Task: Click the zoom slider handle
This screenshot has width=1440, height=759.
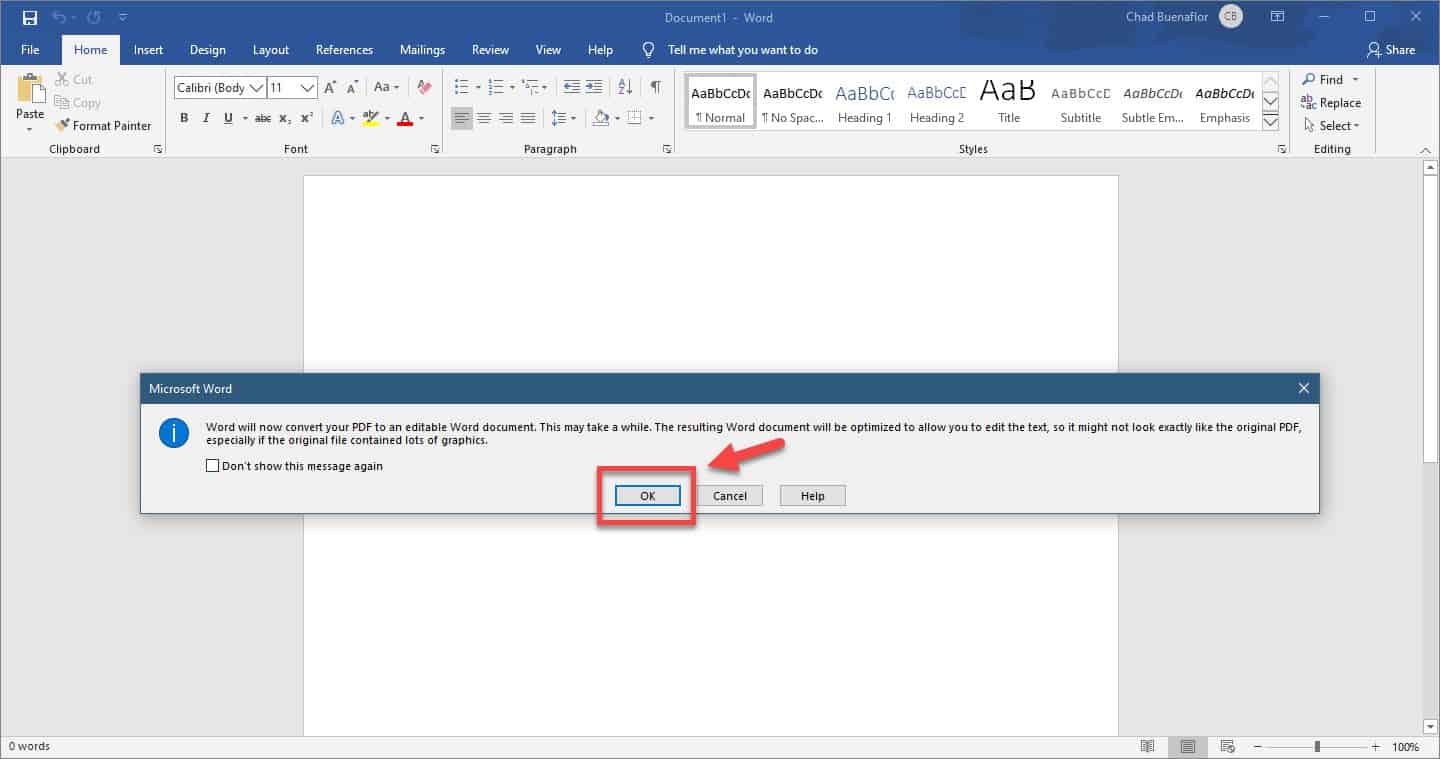Action: point(1317,747)
